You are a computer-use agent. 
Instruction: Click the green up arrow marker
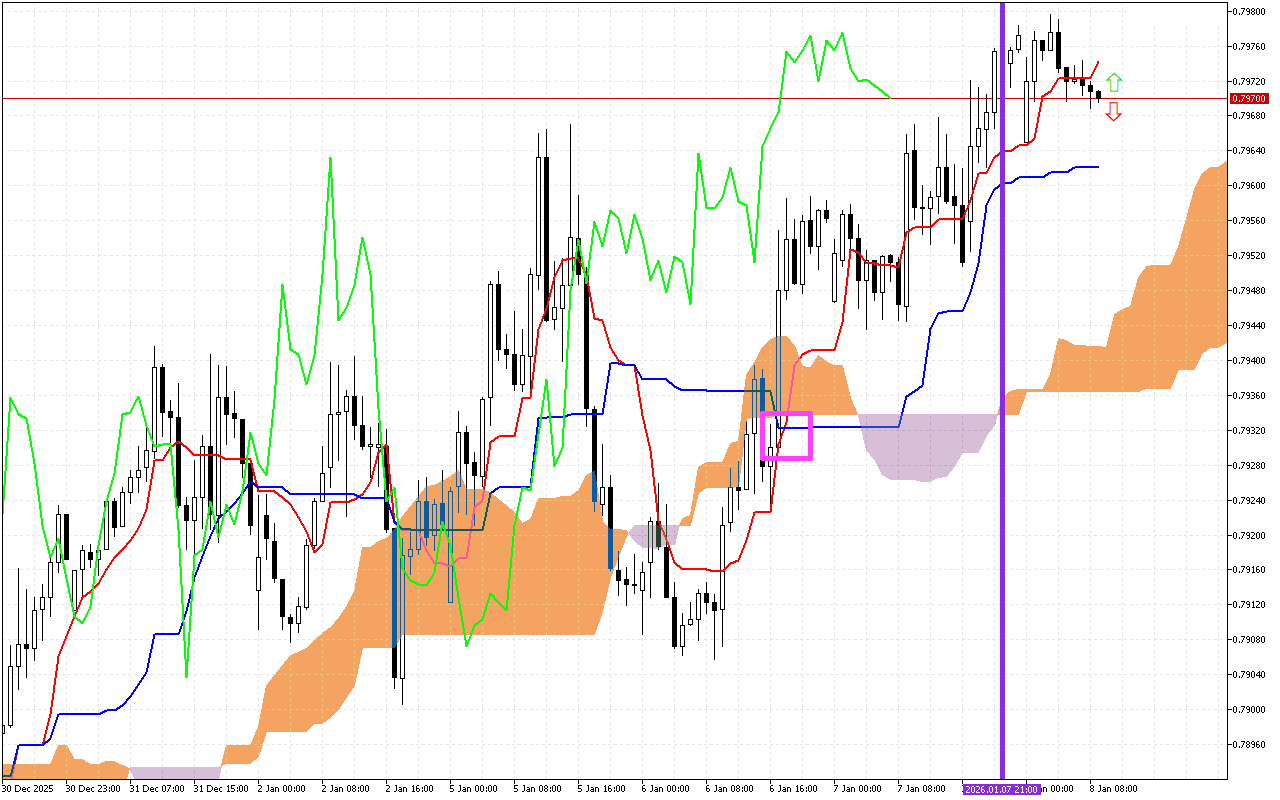click(1114, 82)
